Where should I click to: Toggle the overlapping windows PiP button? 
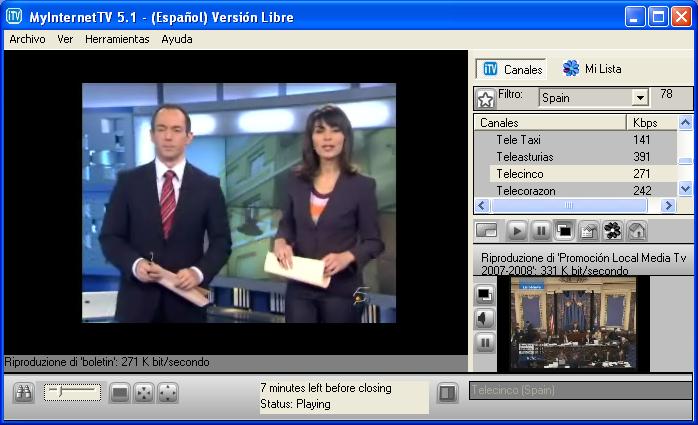point(564,231)
